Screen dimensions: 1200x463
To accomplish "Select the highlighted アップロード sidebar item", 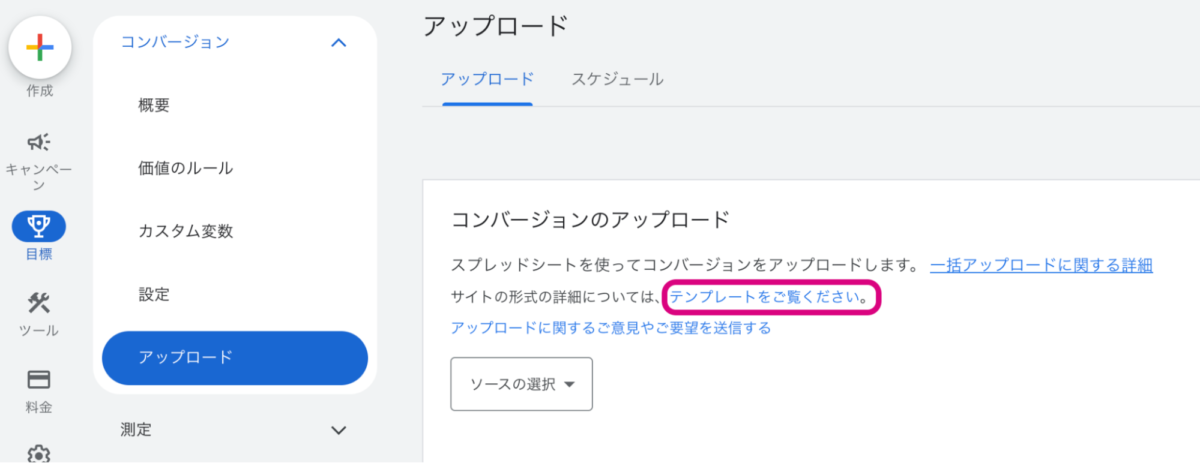I will click(235, 357).
